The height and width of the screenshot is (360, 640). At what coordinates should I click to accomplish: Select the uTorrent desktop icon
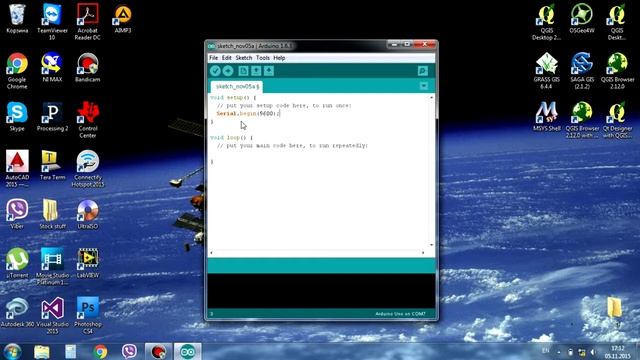(17, 263)
